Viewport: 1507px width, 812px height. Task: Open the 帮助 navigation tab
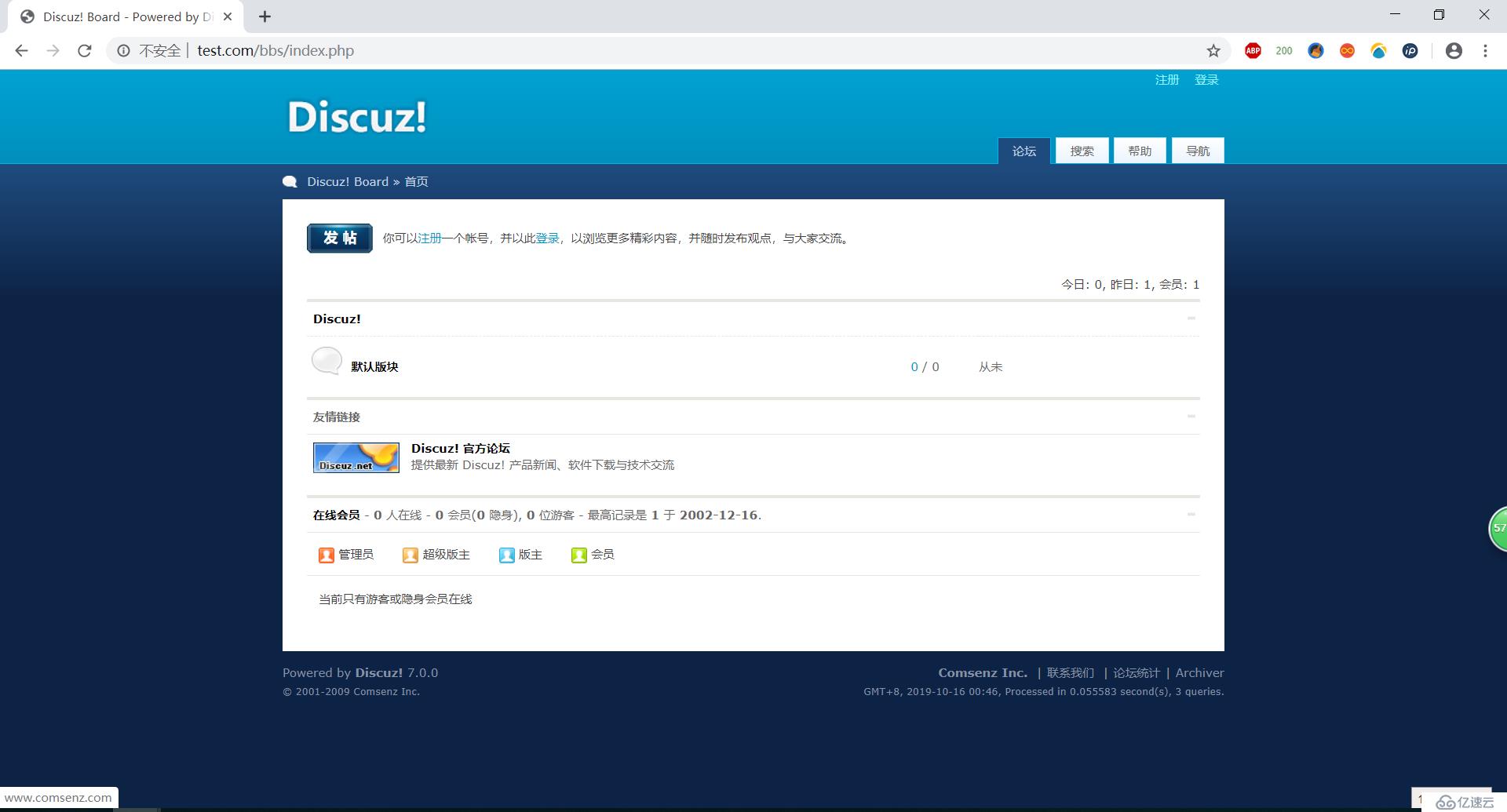(1140, 151)
